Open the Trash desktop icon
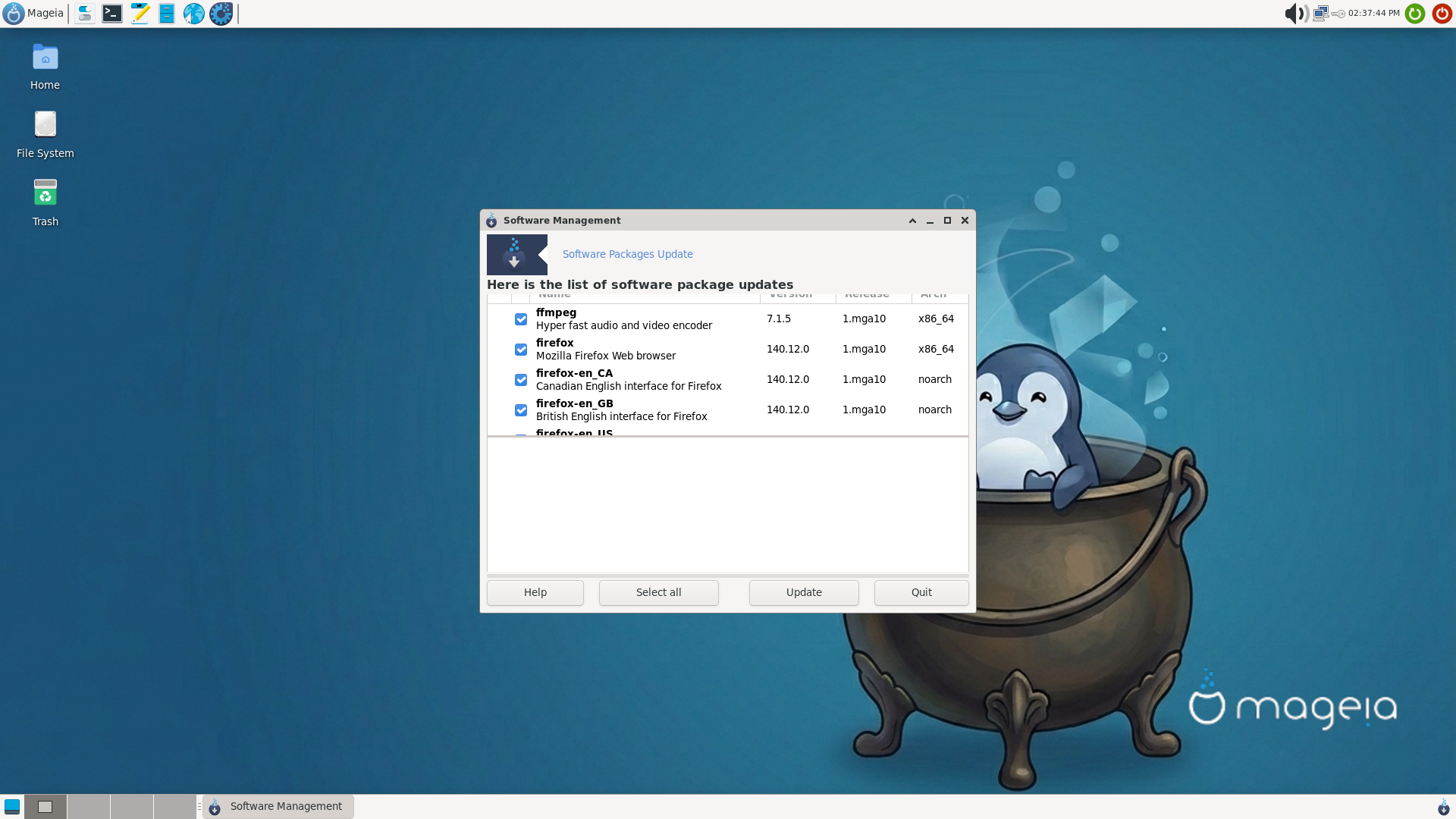Screen dimensions: 1456x819 (x=45, y=203)
